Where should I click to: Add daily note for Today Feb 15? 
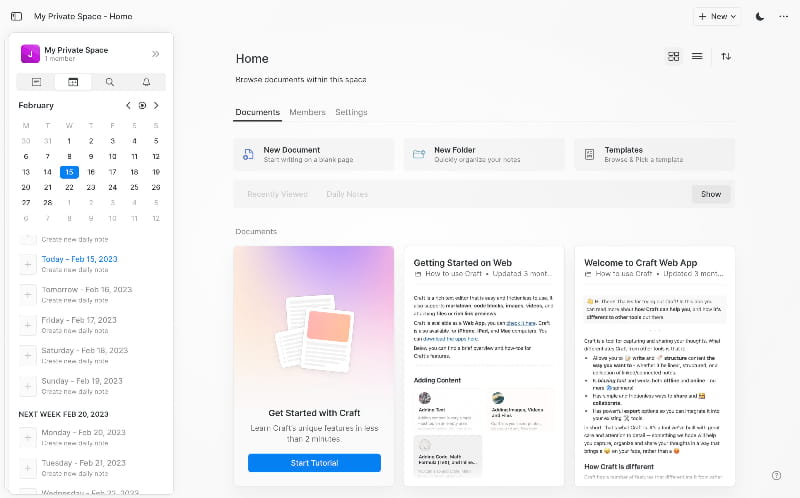coord(28,264)
